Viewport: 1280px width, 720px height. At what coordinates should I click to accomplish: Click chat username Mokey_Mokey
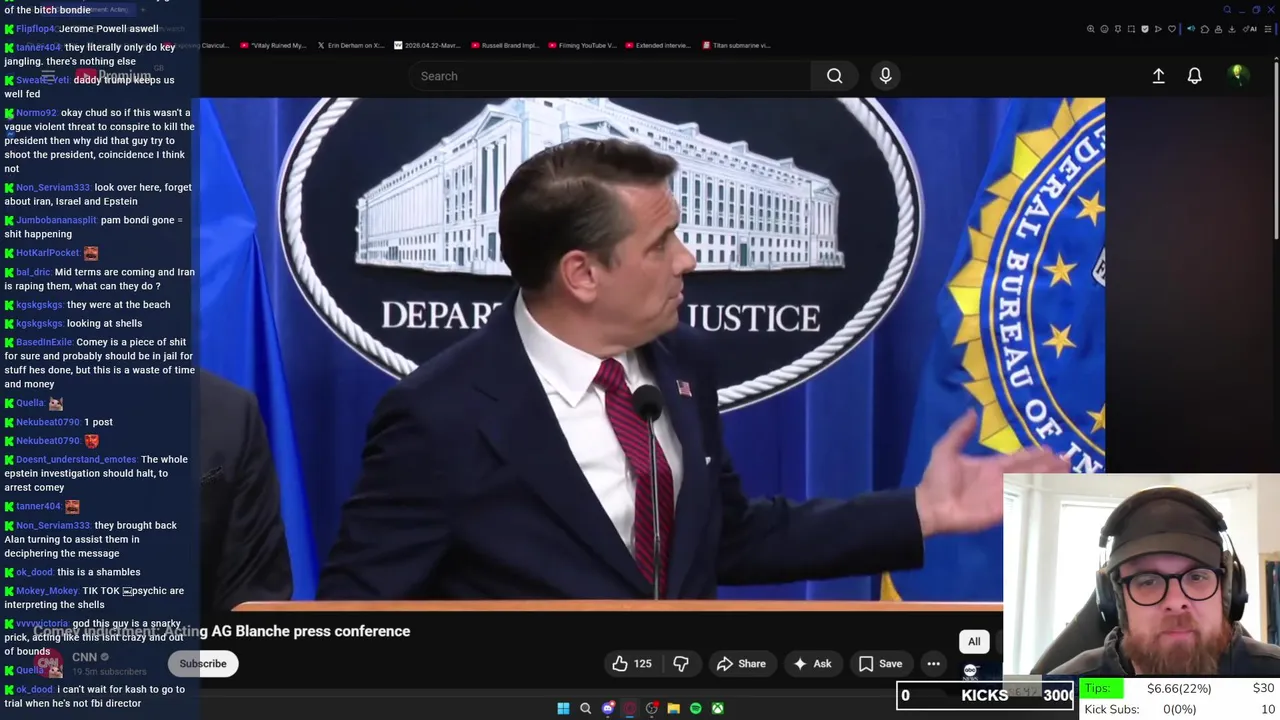[x=47, y=591]
